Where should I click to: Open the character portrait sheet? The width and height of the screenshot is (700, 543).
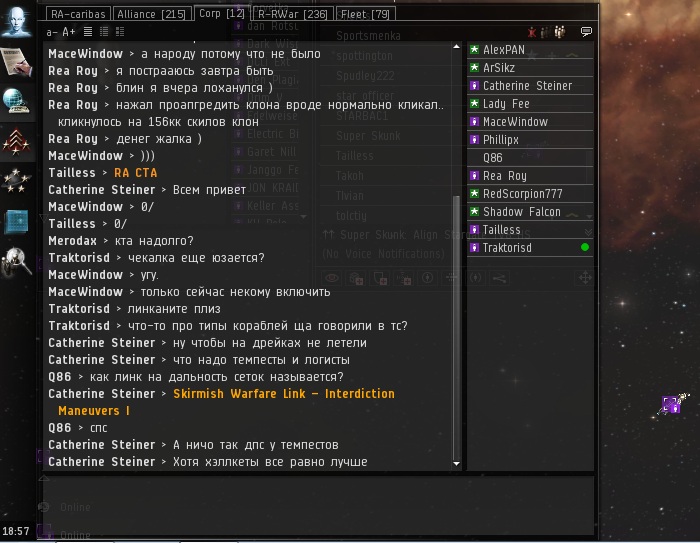pos(17,21)
